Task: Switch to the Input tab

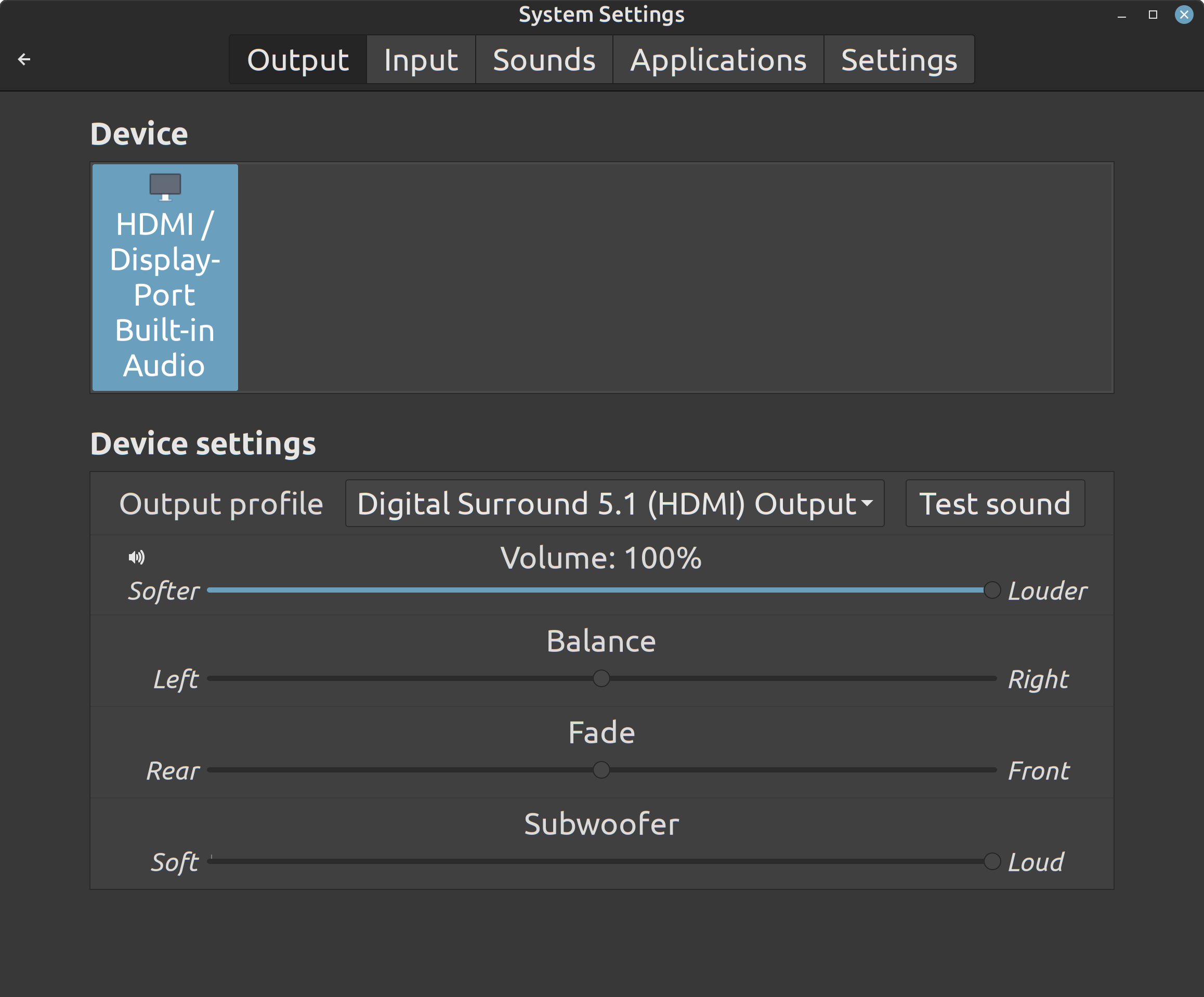Action: click(422, 60)
